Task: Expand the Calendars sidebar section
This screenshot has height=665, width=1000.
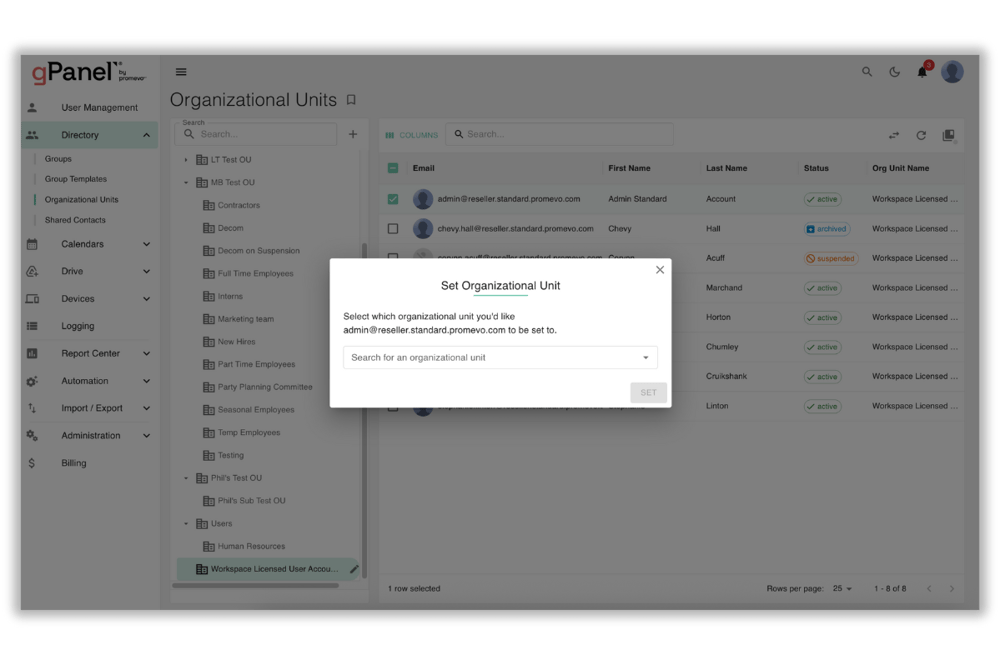Action: point(146,244)
